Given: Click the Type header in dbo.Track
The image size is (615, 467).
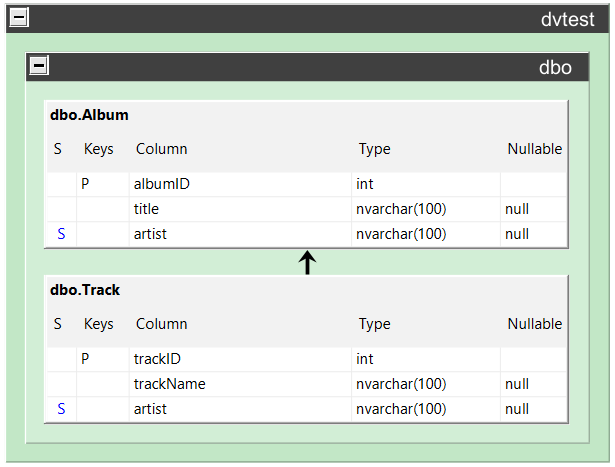Looking at the screenshot, I should click(x=375, y=324).
